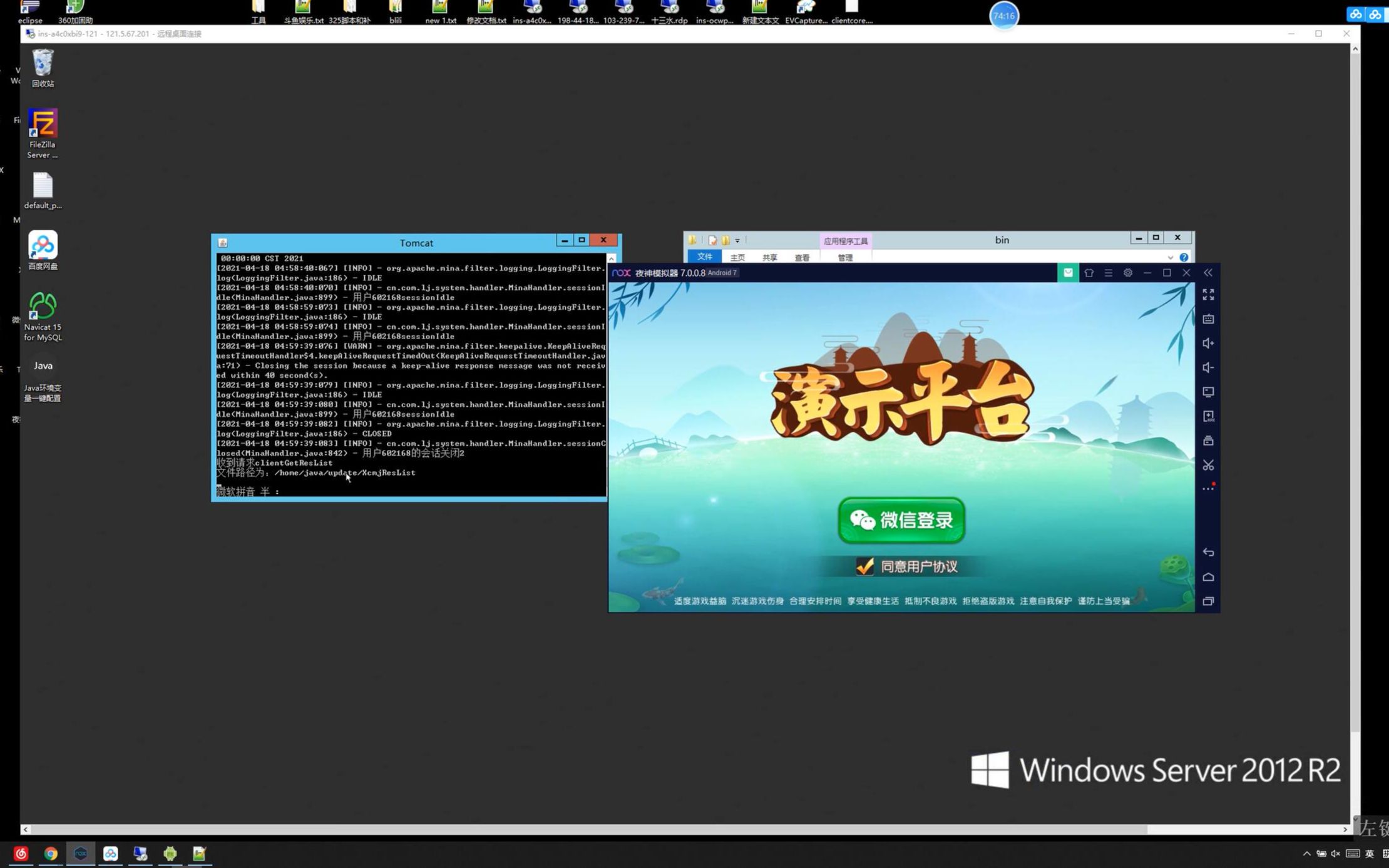This screenshot has height=868, width=1389.
Task: Open help in bin explorer window
Action: point(1184,257)
